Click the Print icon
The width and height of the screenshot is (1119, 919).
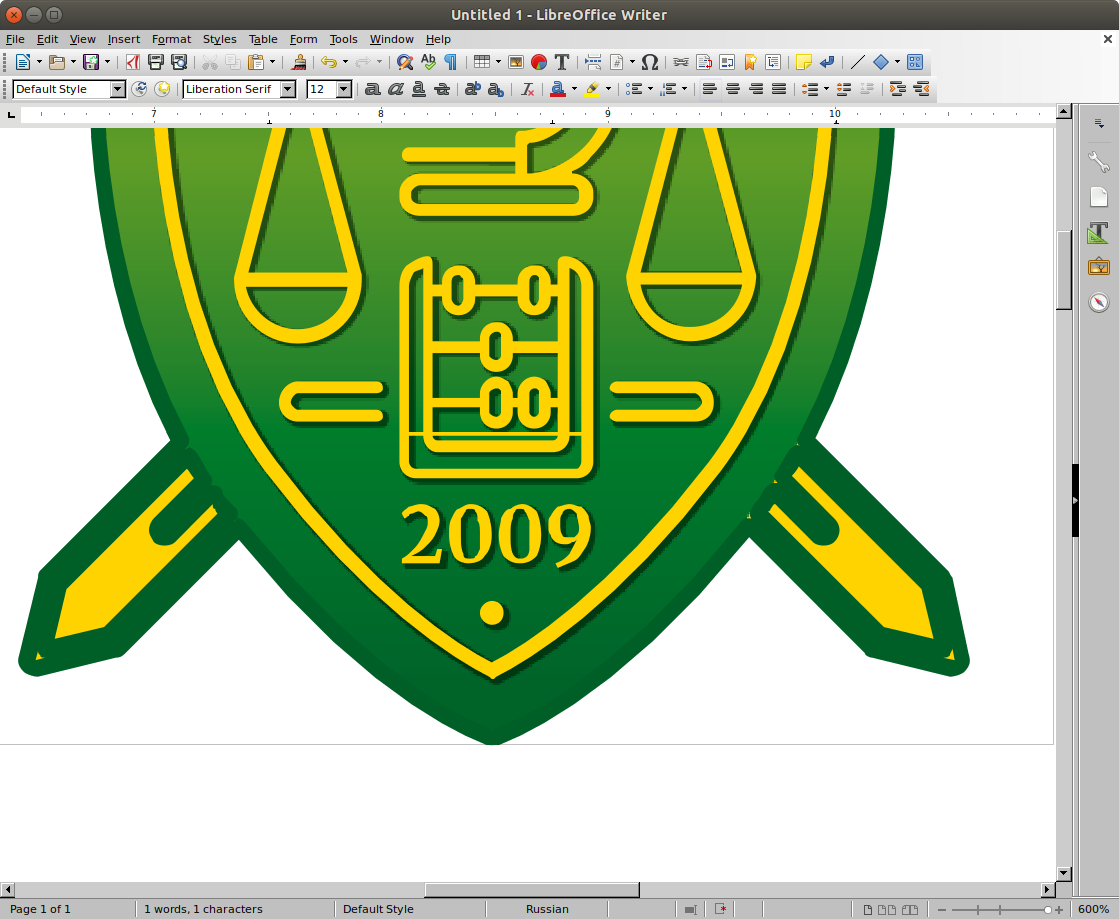point(156,62)
